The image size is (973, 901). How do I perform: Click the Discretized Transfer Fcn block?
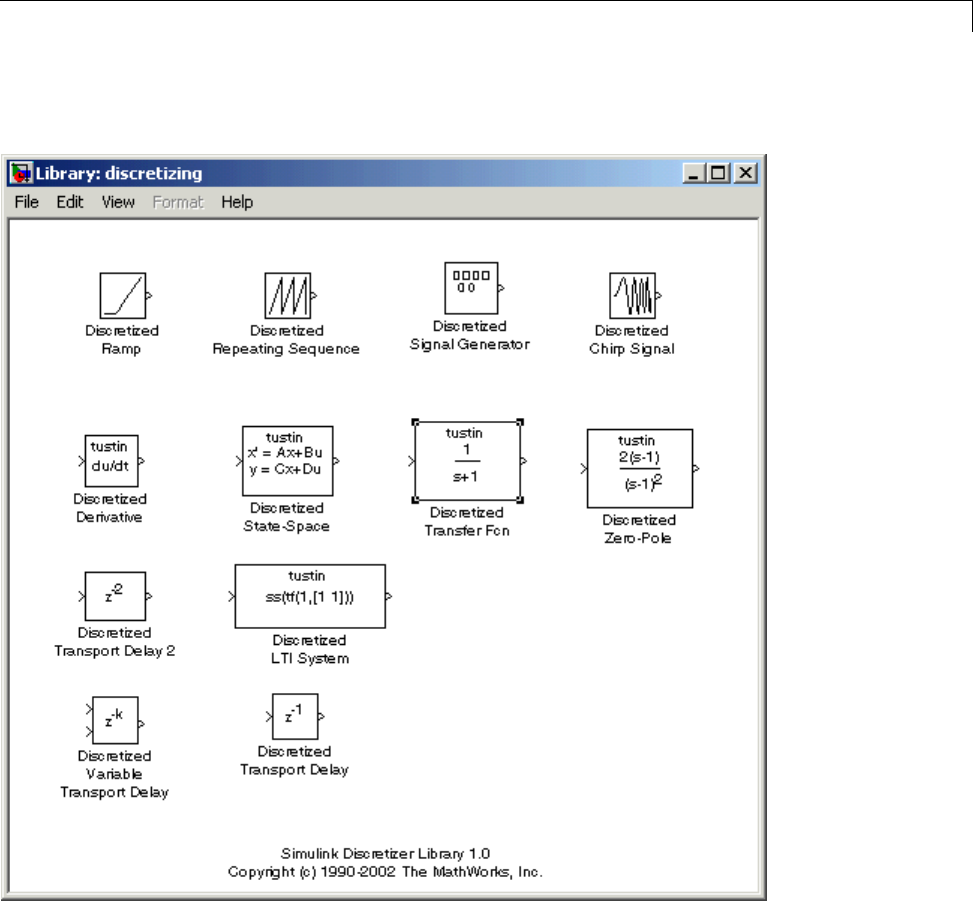[x=467, y=461]
